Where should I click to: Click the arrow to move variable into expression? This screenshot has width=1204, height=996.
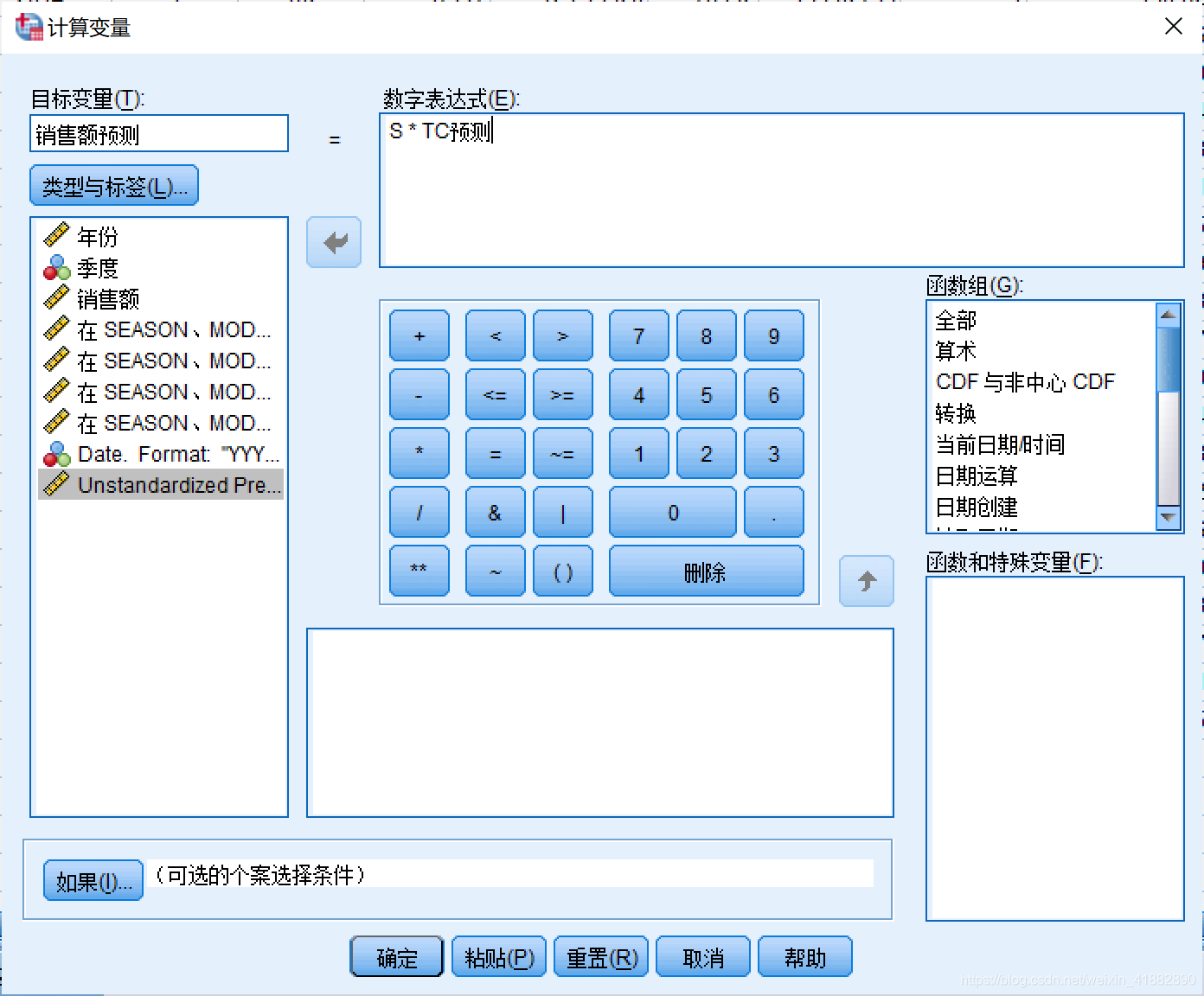333,242
